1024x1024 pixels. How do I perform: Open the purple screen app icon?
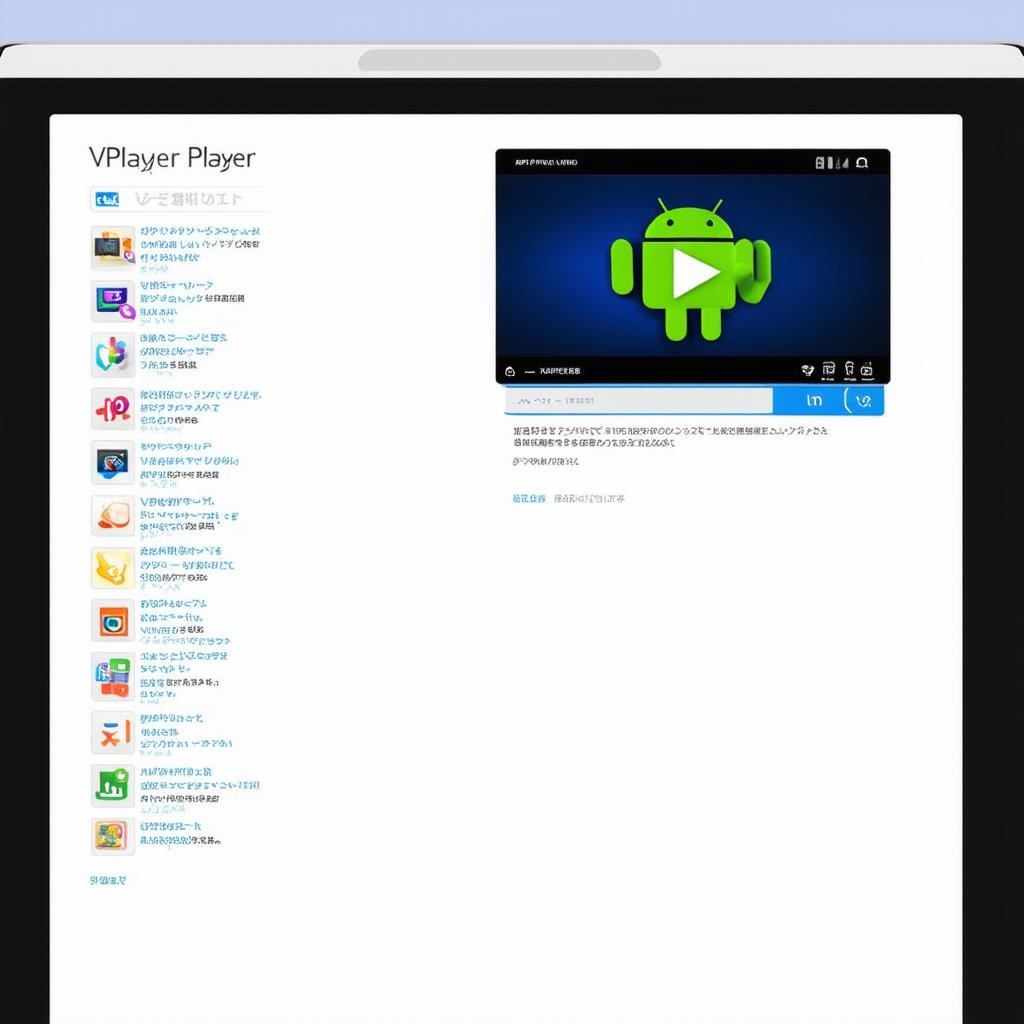[112, 300]
